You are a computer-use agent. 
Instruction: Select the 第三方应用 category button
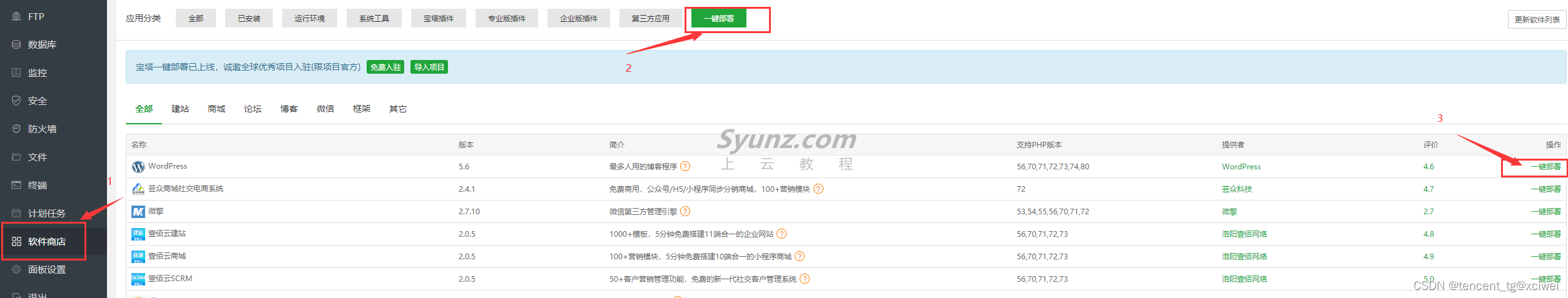pyautogui.click(x=651, y=19)
